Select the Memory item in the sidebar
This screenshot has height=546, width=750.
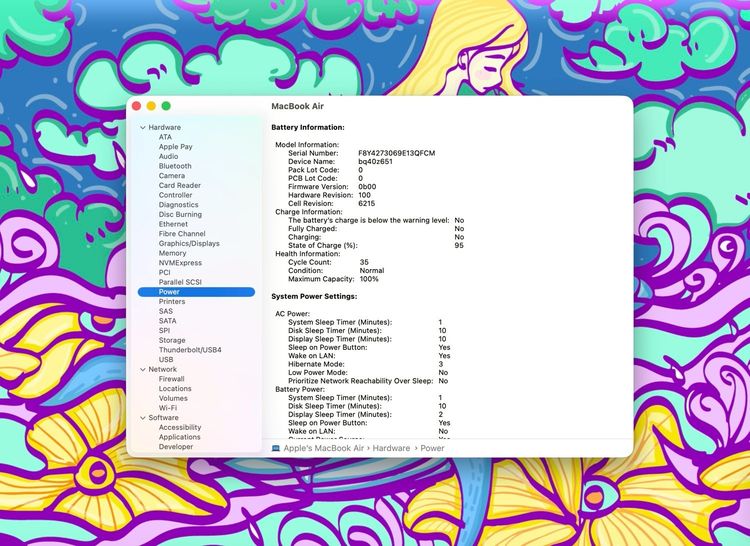172,253
